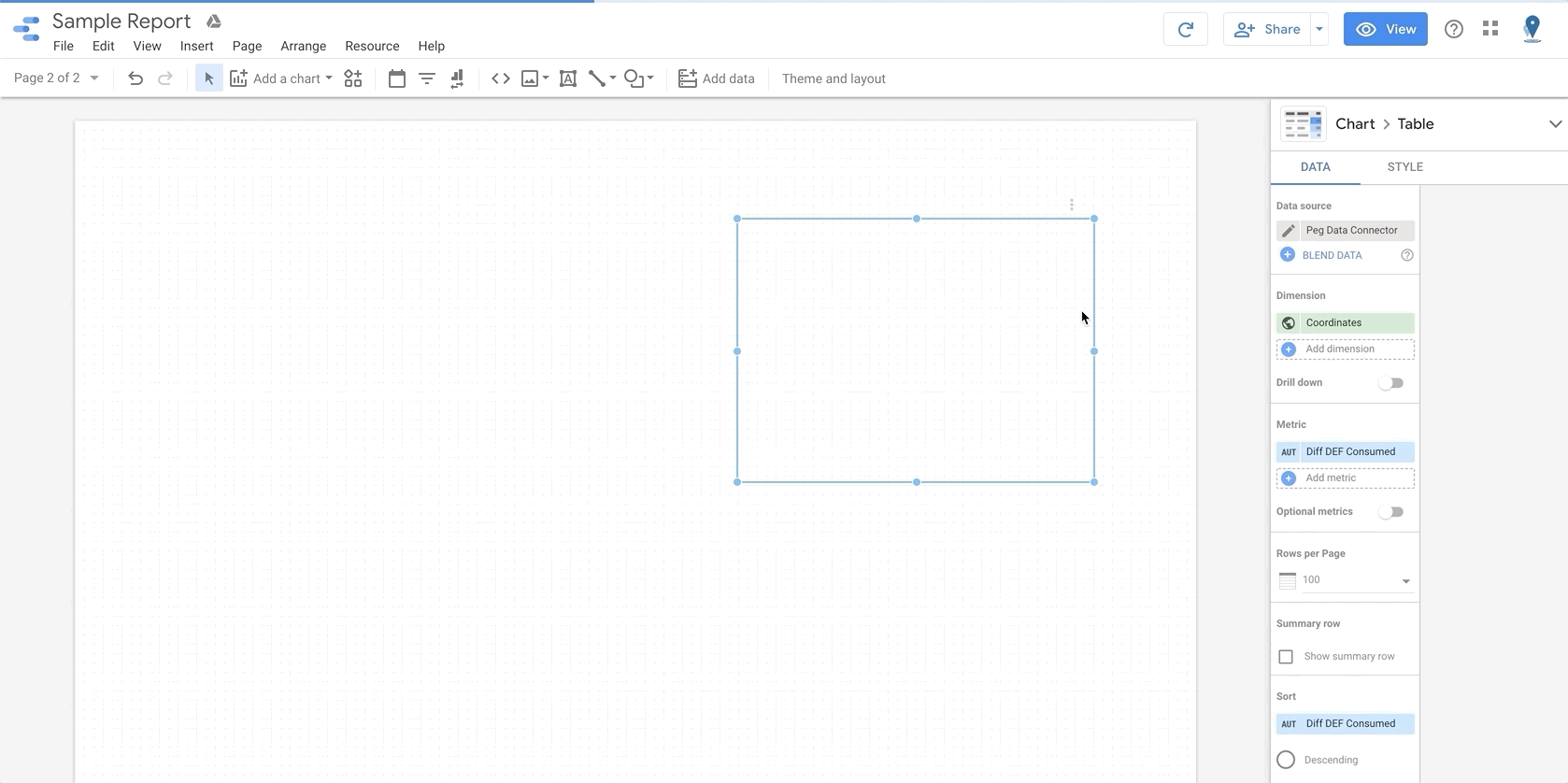Screen dimensions: 1568x783
Task: Open help via question mark icon
Action: click(x=1454, y=29)
